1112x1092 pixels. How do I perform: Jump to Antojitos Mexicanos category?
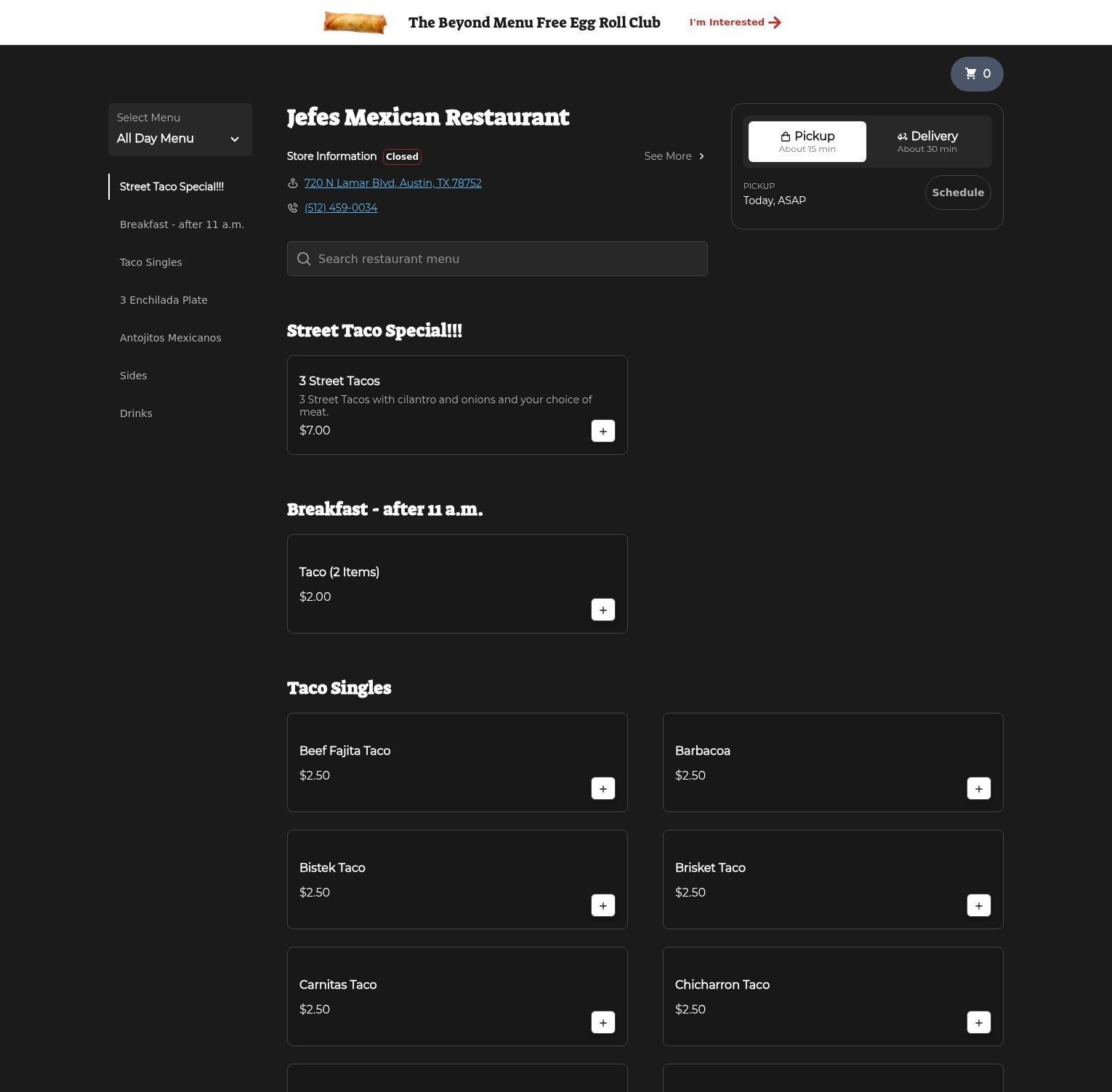tap(171, 338)
